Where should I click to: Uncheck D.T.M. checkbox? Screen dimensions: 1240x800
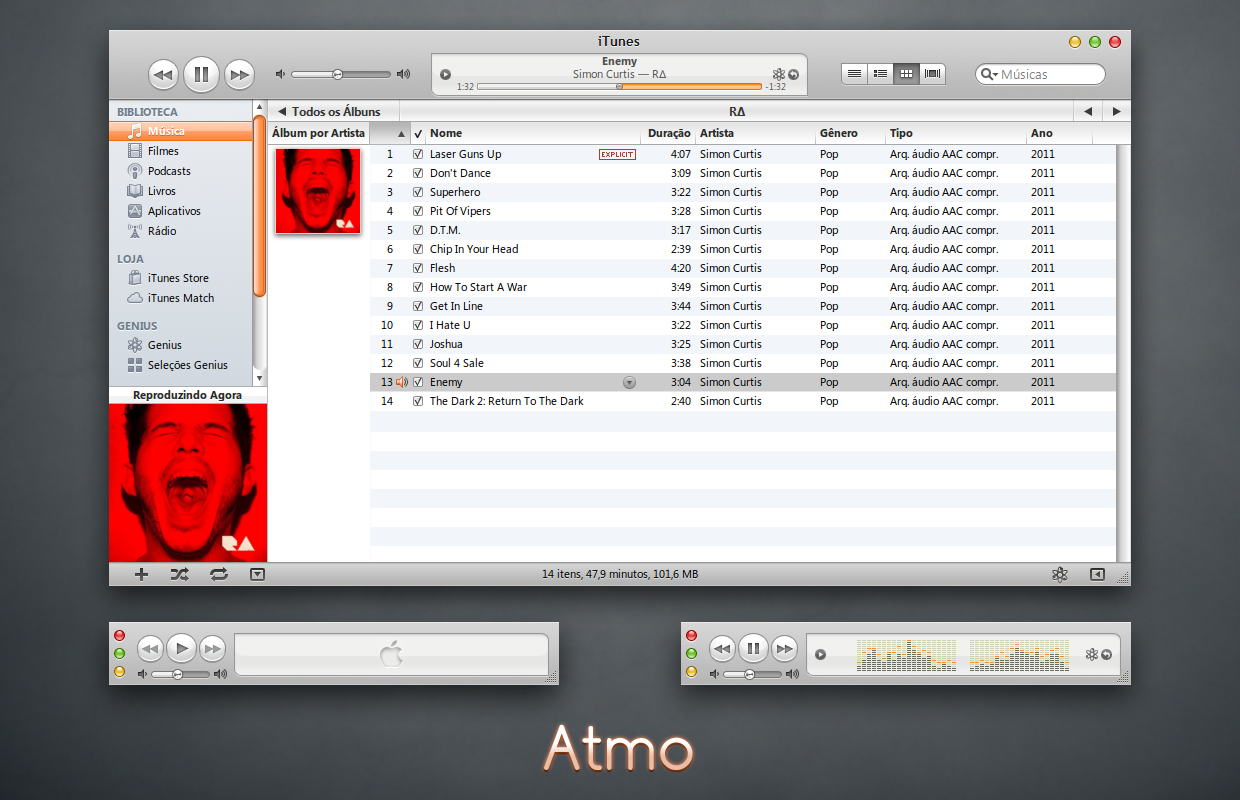(418, 230)
